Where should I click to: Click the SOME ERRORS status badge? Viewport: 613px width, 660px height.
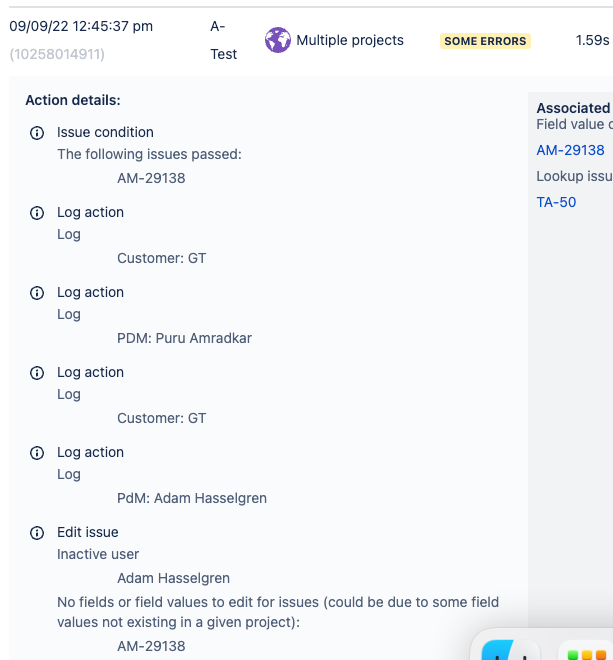(486, 41)
